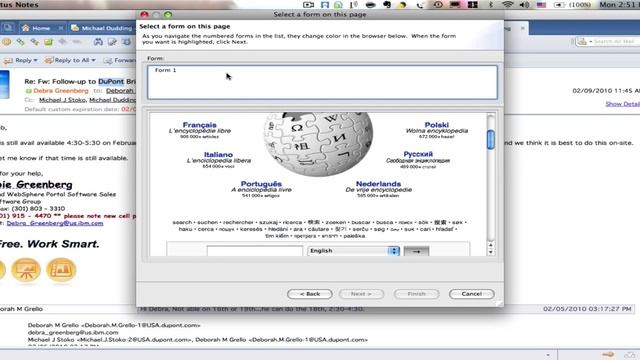Click the Time Machine menu bar icon
Screen dimensions: 640x360
[438, 4]
